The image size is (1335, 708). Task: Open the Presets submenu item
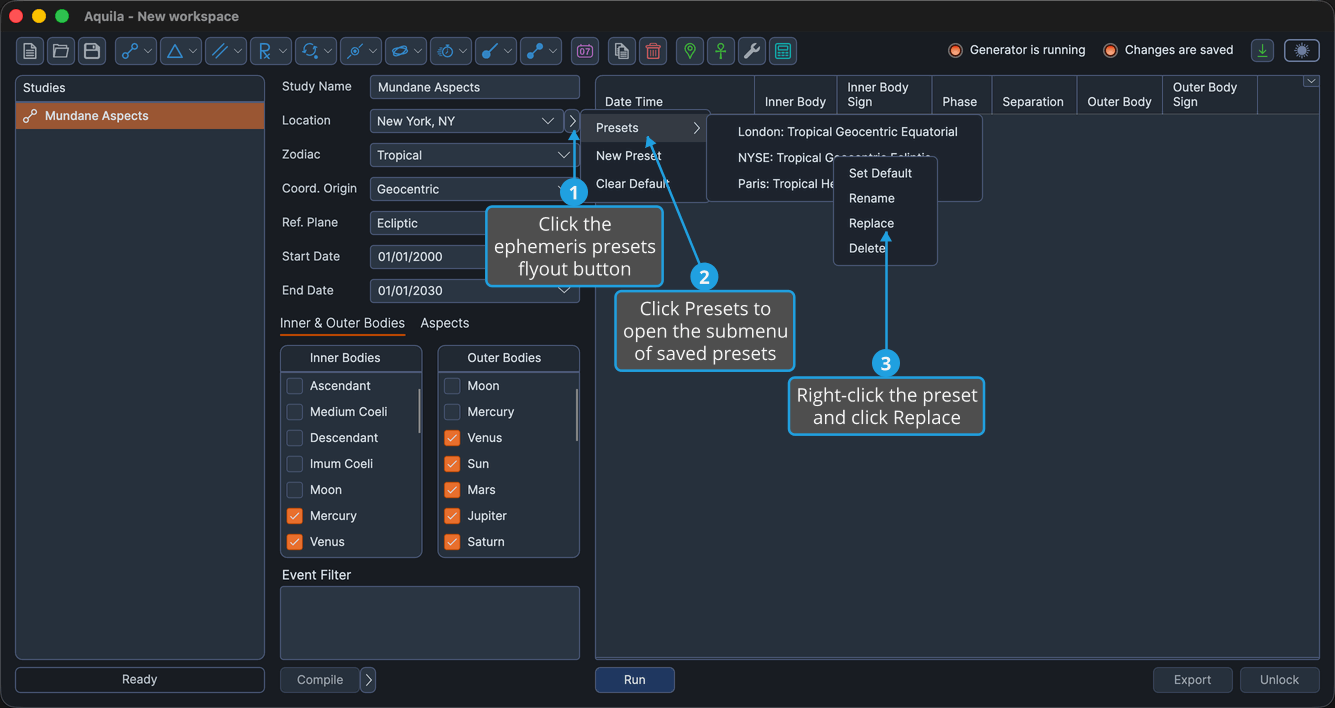tap(647, 128)
